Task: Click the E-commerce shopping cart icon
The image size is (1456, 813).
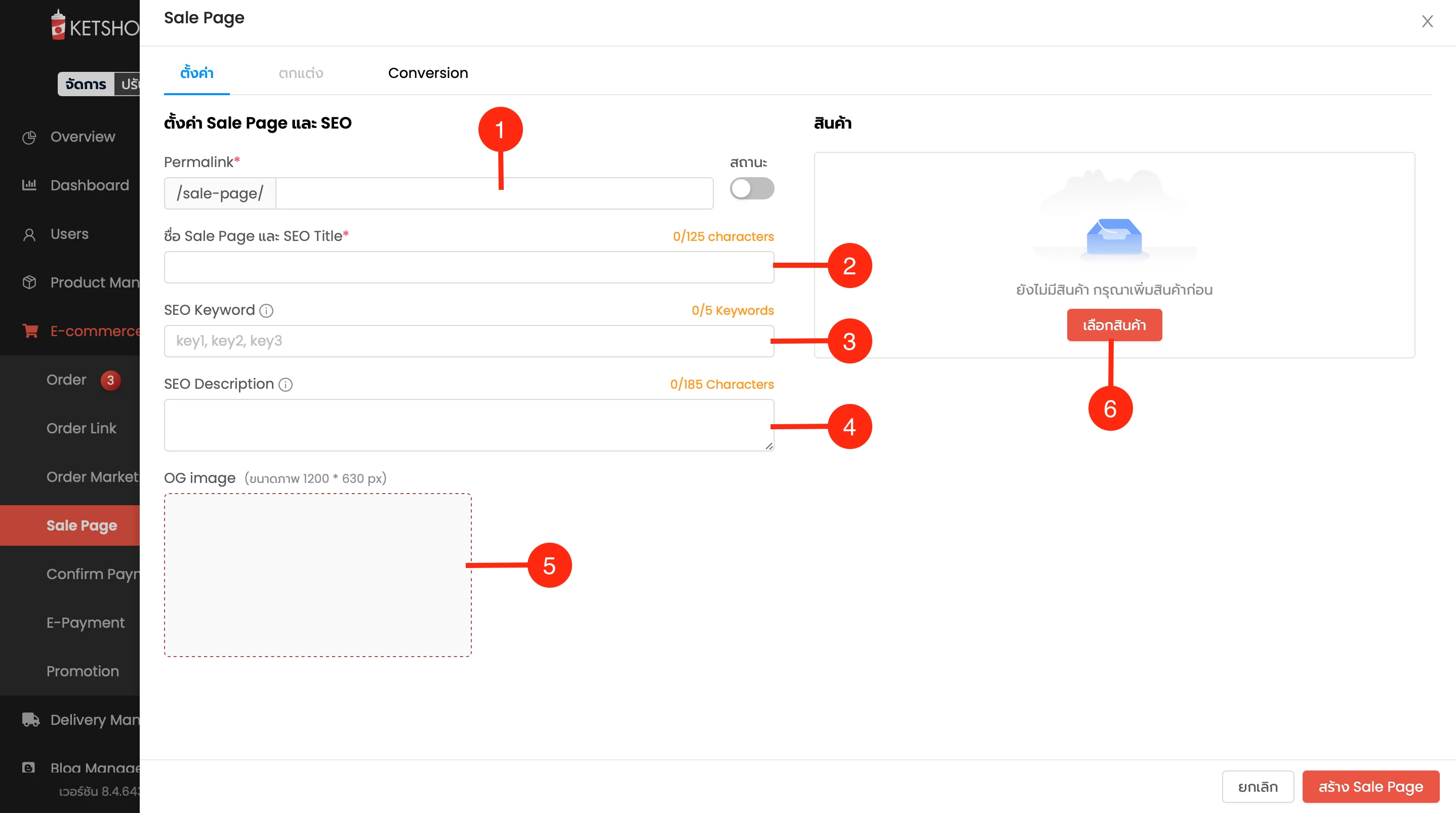Action: (x=30, y=331)
